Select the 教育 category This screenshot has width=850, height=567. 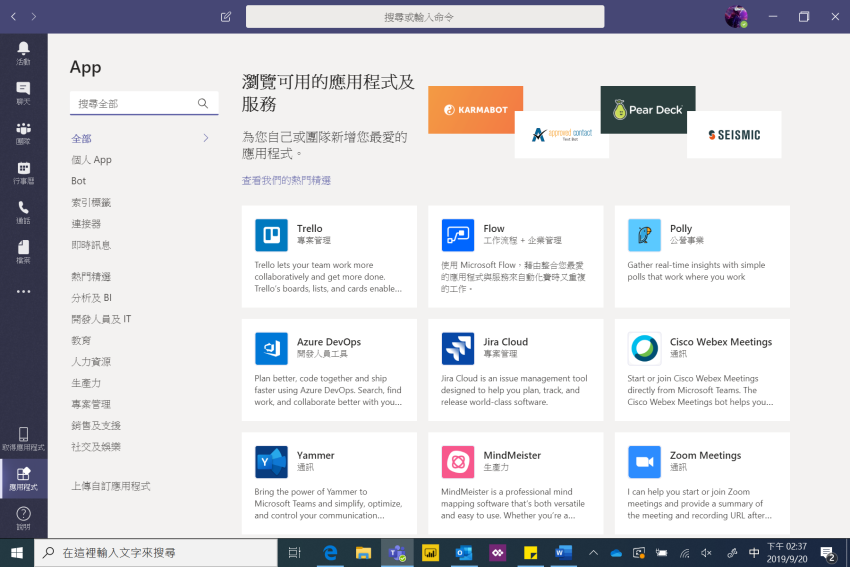[x=81, y=340]
